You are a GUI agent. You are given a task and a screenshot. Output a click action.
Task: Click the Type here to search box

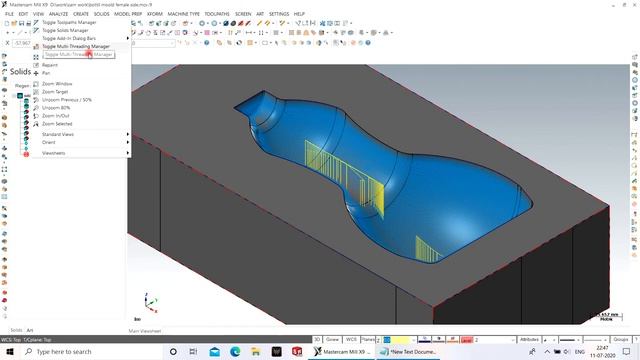92,351
